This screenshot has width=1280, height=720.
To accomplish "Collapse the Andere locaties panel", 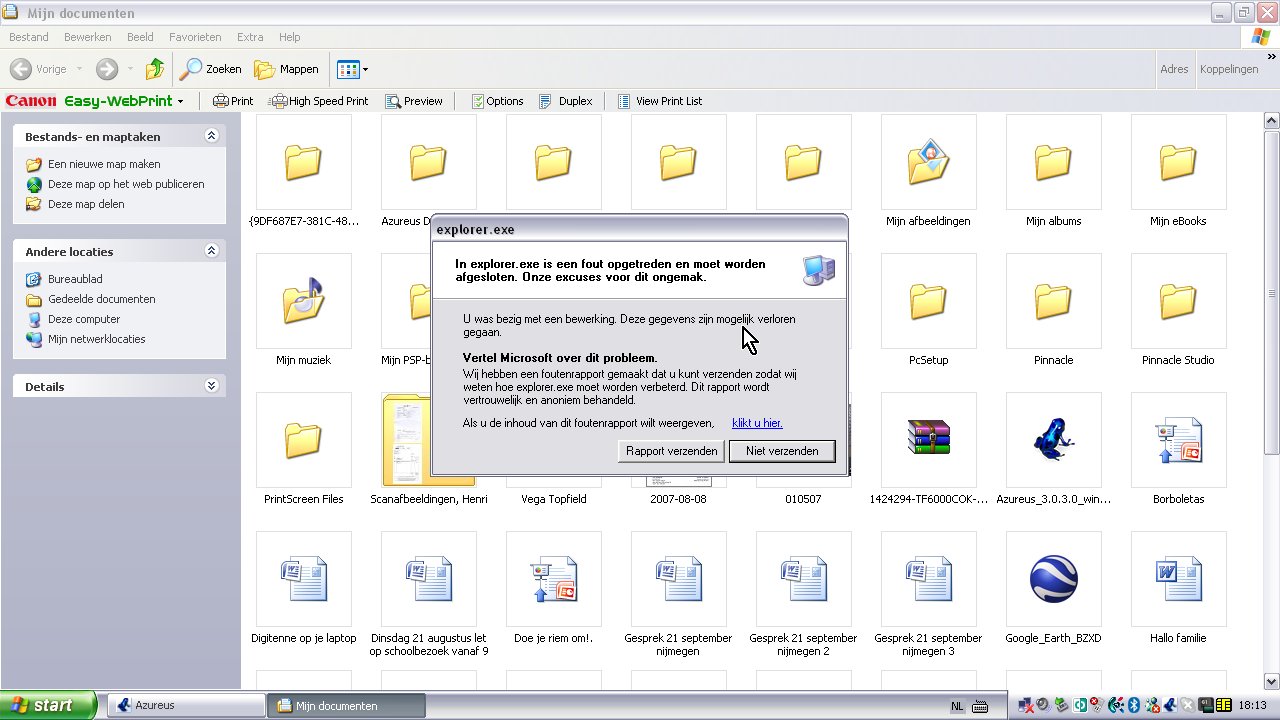I will point(211,251).
